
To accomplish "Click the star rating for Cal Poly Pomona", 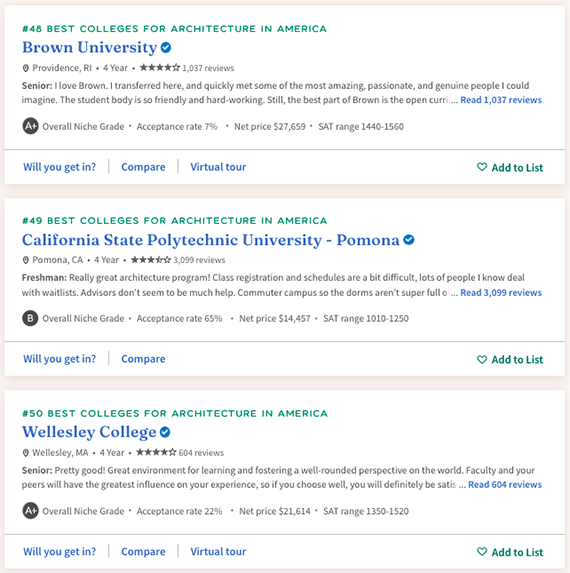I will pos(151,260).
